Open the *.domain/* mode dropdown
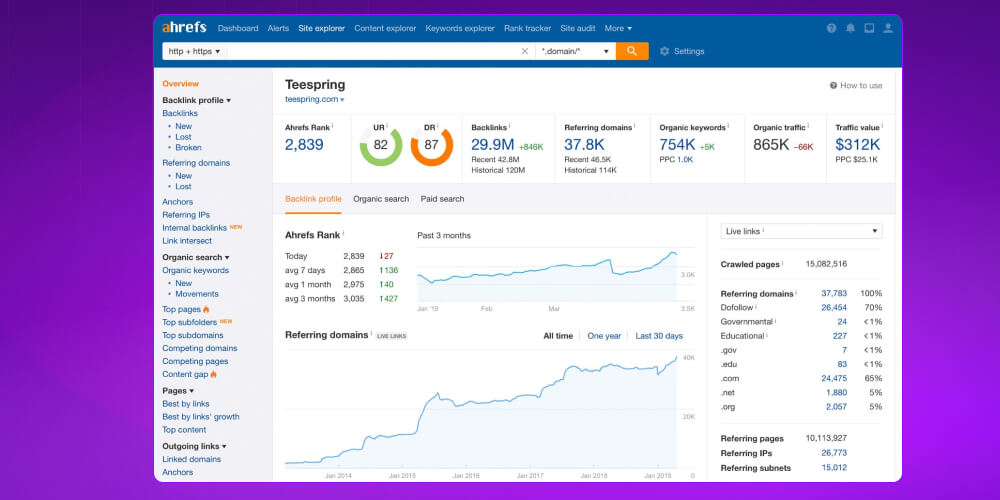The height and width of the screenshot is (500, 1000). (575, 51)
